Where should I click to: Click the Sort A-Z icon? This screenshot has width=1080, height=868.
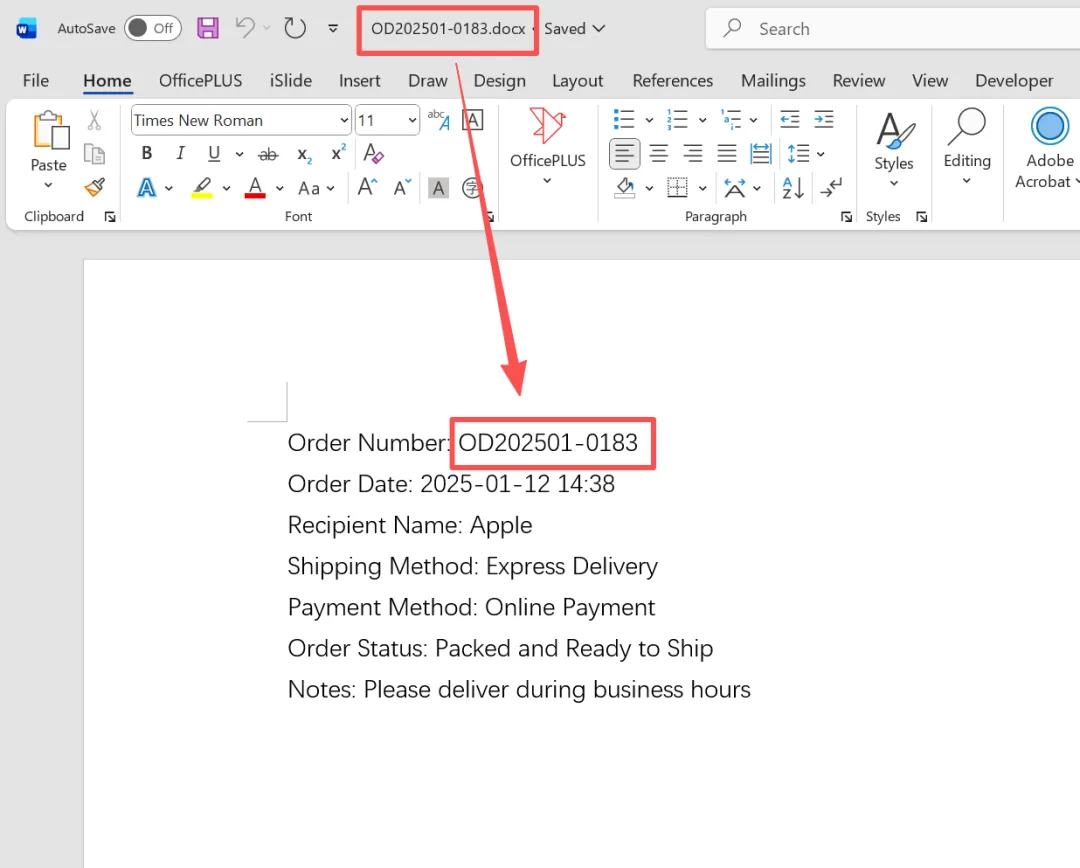(x=793, y=187)
